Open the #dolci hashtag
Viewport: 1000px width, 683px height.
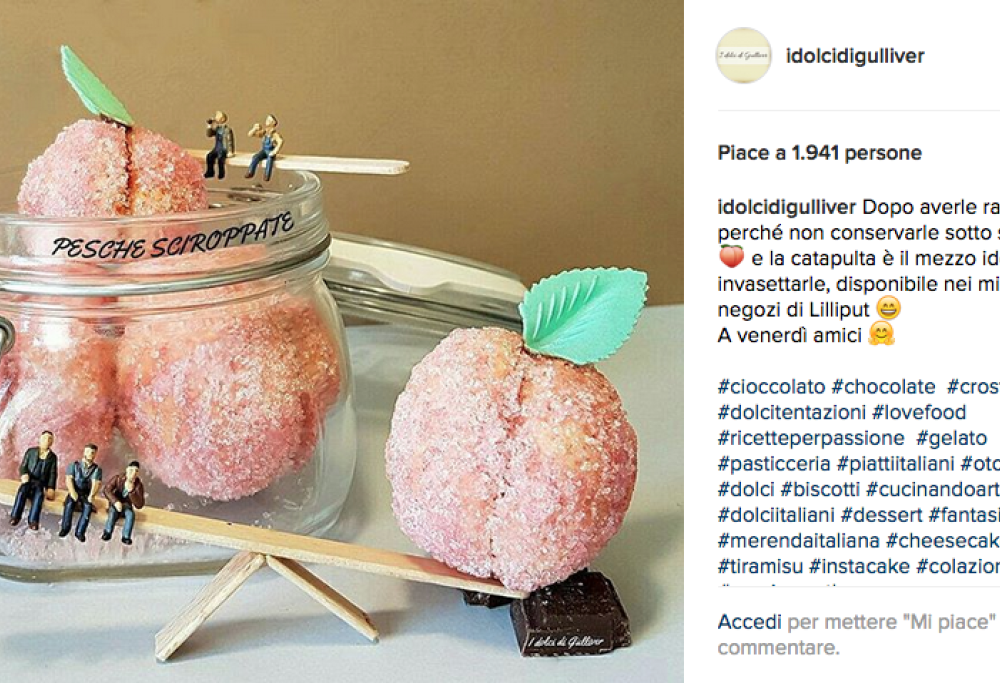746,489
